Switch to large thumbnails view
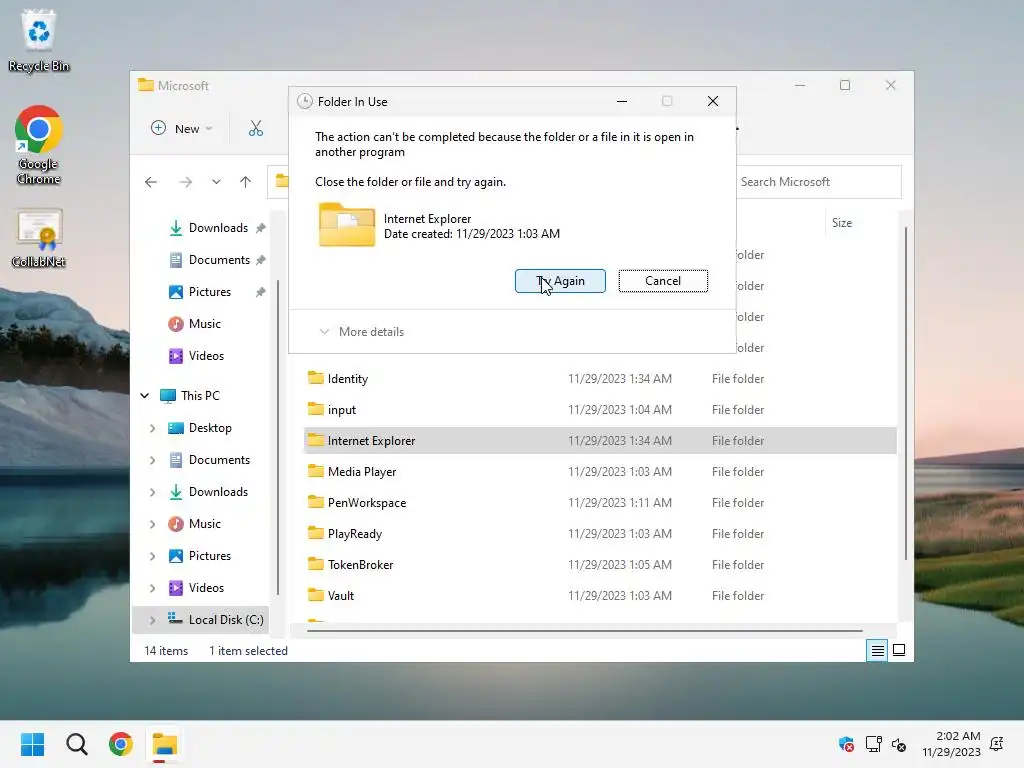This screenshot has width=1024, height=768. [x=899, y=650]
